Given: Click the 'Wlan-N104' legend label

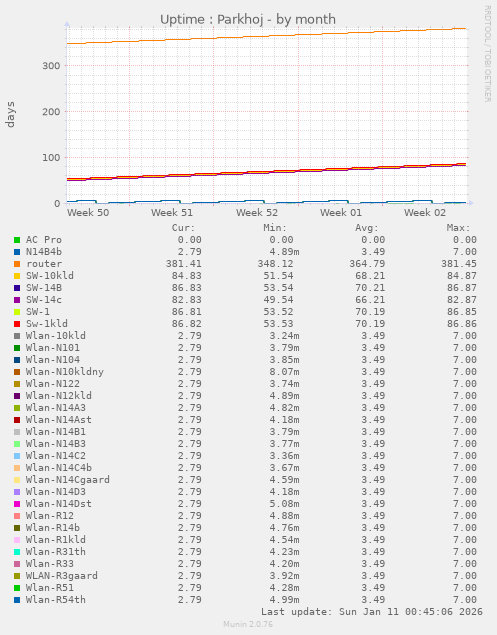Looking at the screenshot, I should 53,360.
